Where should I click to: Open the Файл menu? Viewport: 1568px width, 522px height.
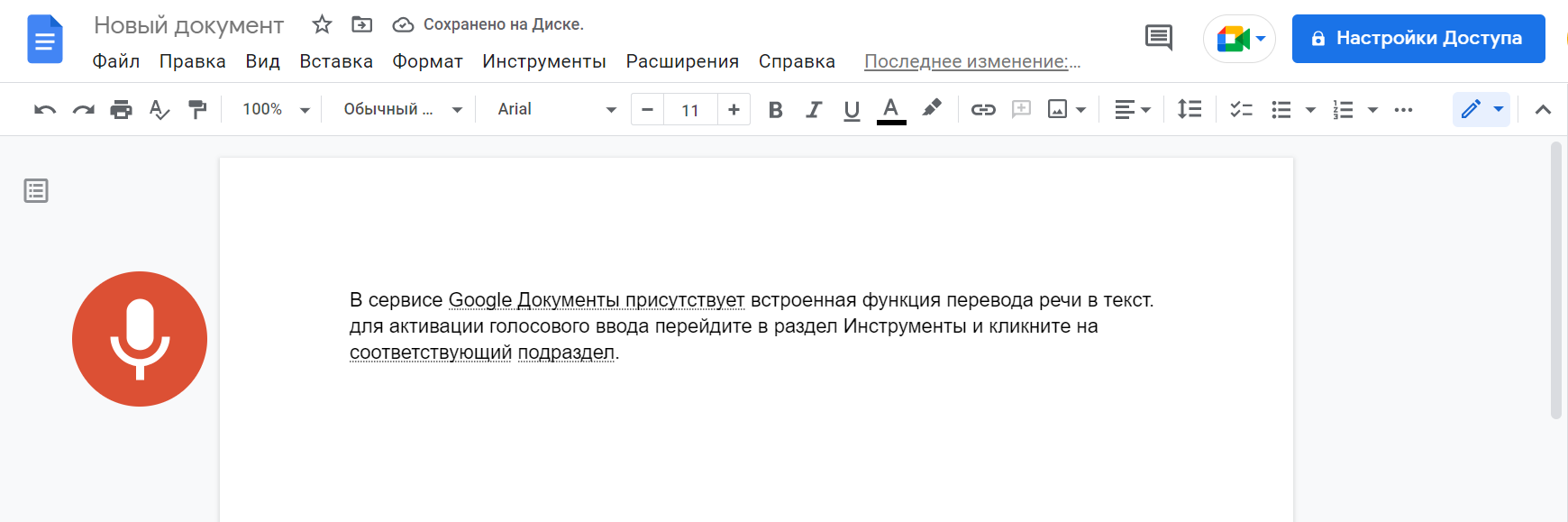pos(116,61)
